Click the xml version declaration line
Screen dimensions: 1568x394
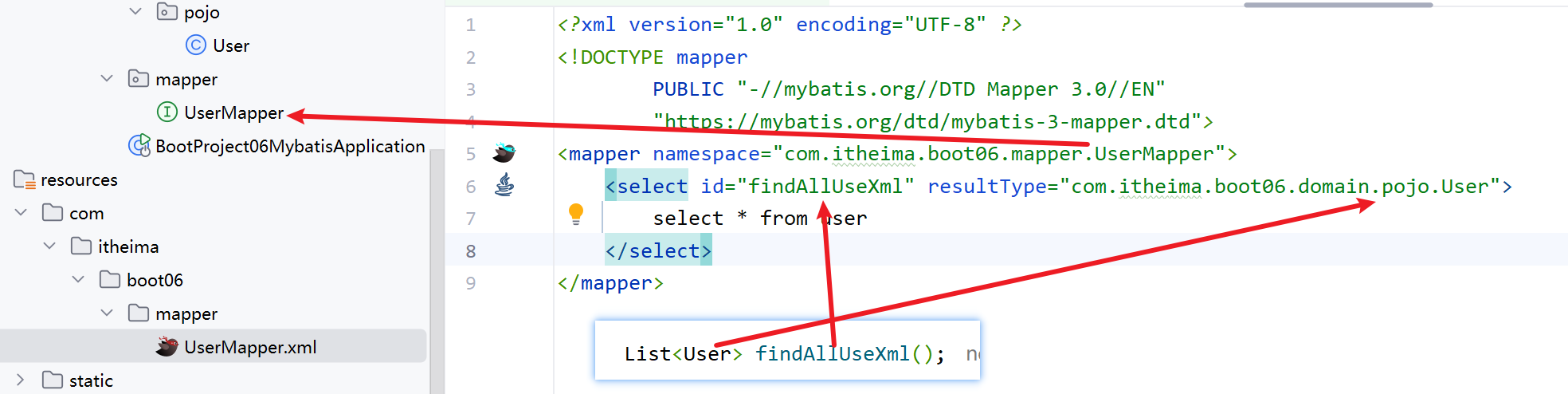coord(790,25)
